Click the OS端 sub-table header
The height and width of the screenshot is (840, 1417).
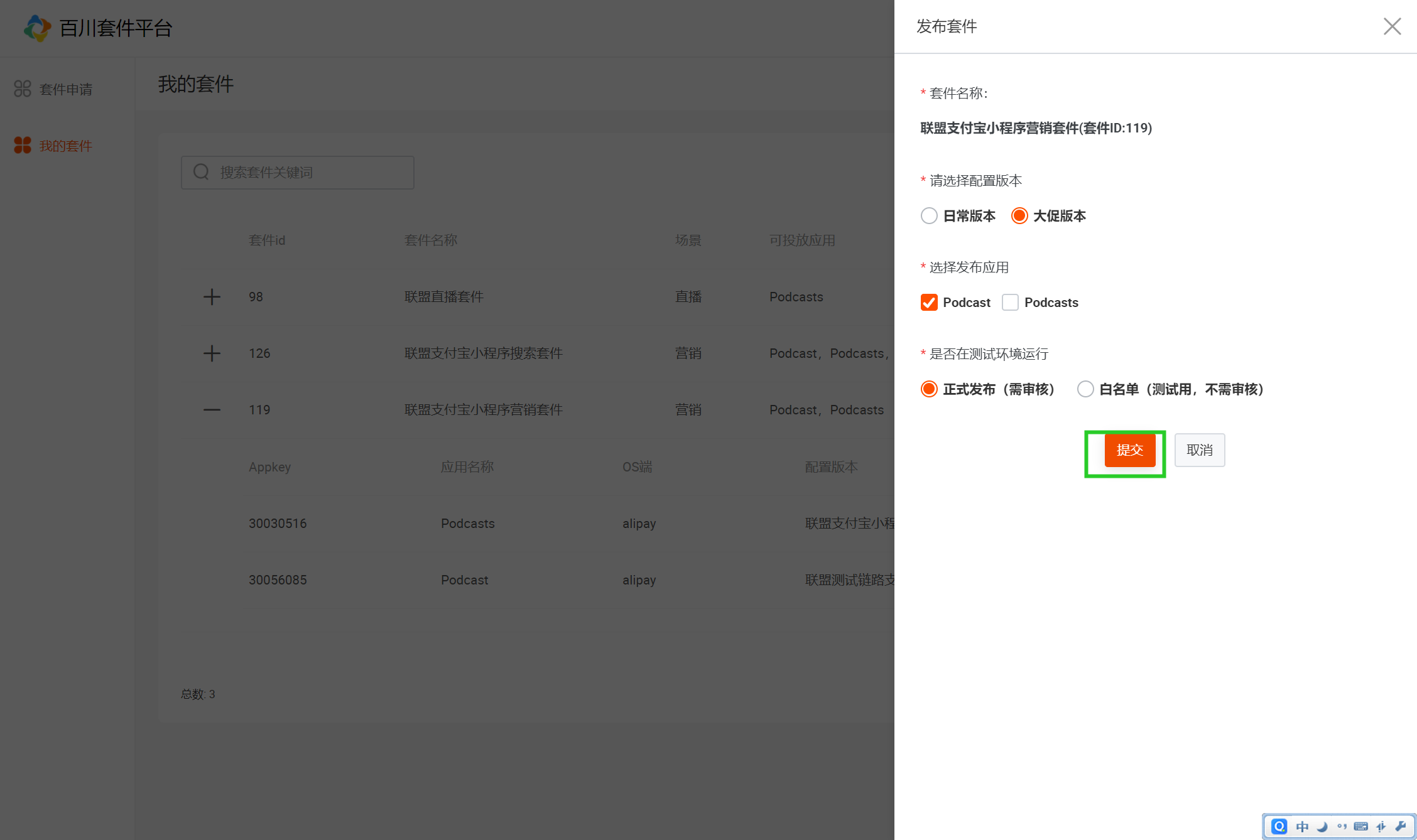(x=638, y=467)
